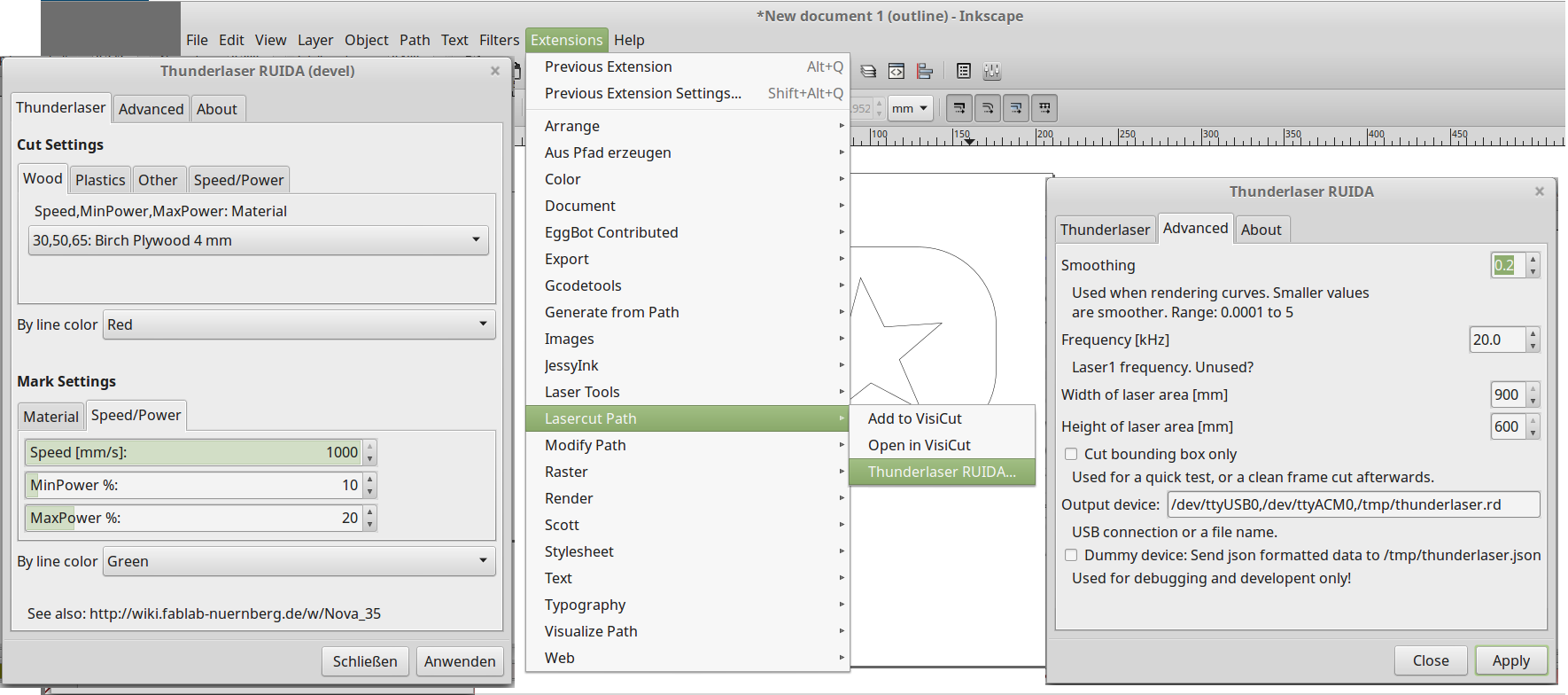The height and width of the screenshot is (695, 1568).
Task: Open Document Properties icon
Action: (964, 71)
